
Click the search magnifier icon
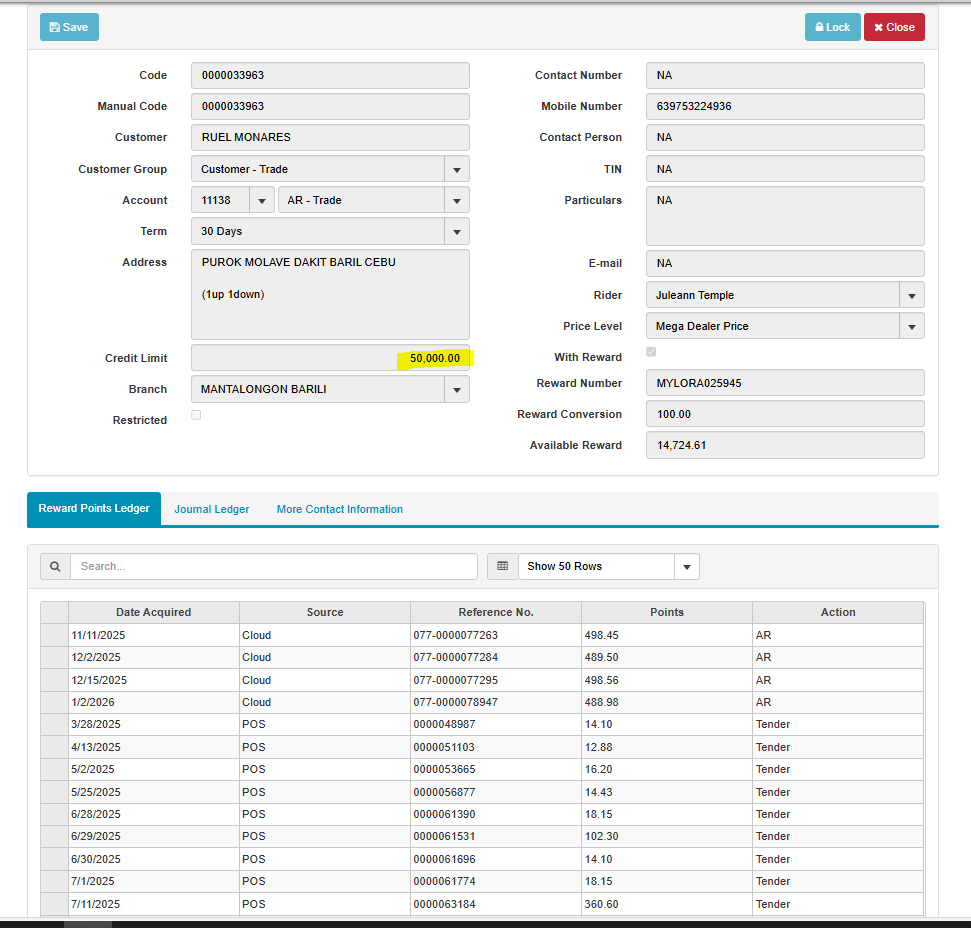pyautogui.click(x=55, y=566)
